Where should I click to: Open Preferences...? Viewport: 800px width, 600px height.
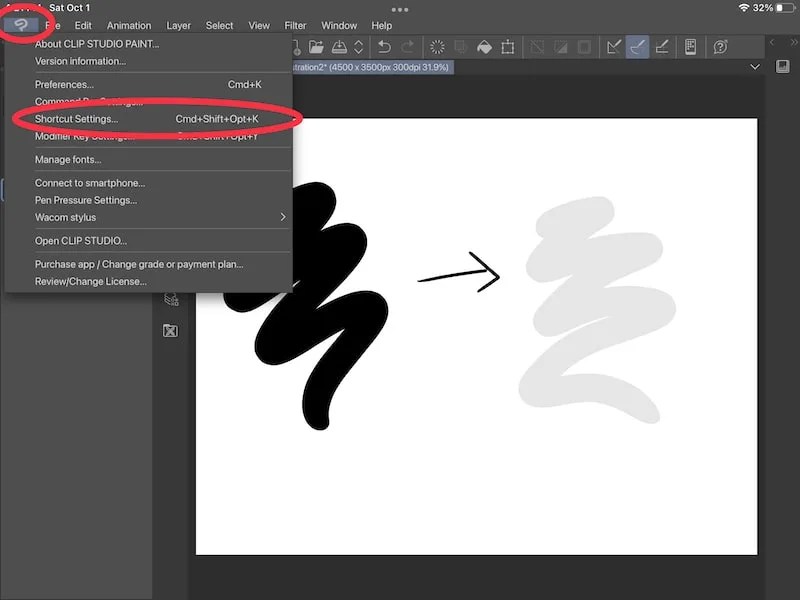(x=148, y=85)
